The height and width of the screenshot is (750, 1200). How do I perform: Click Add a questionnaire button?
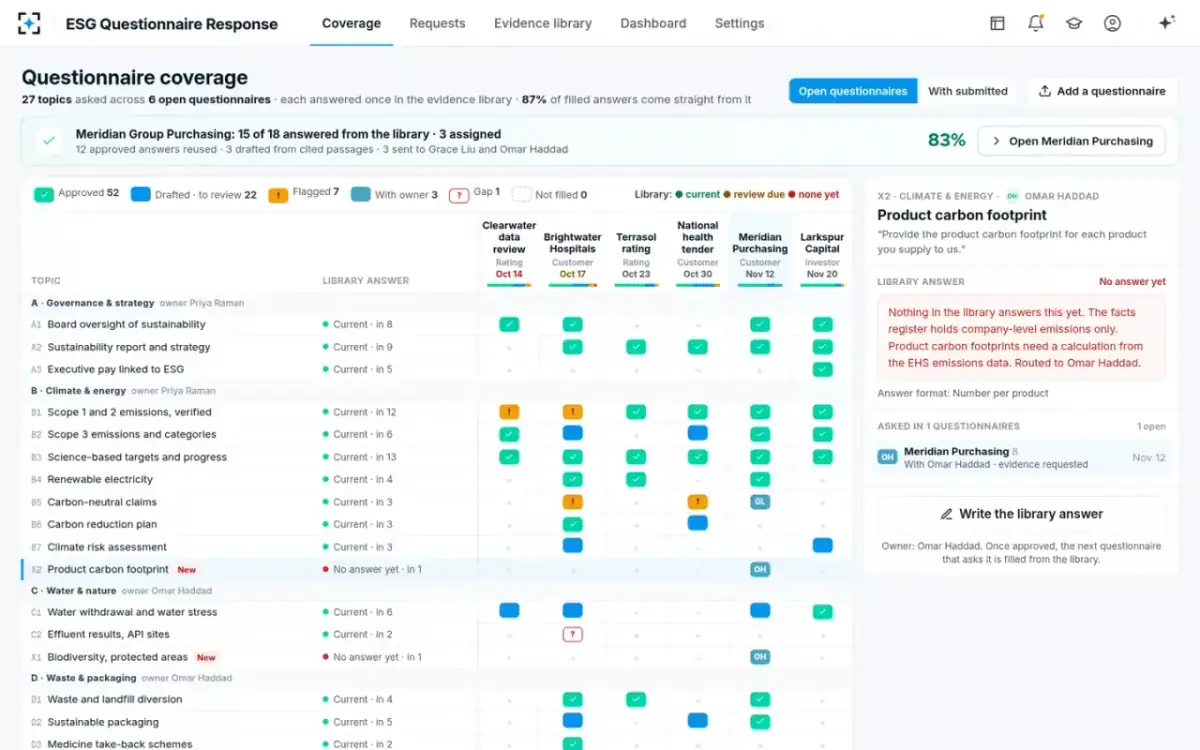[1102, 91]
